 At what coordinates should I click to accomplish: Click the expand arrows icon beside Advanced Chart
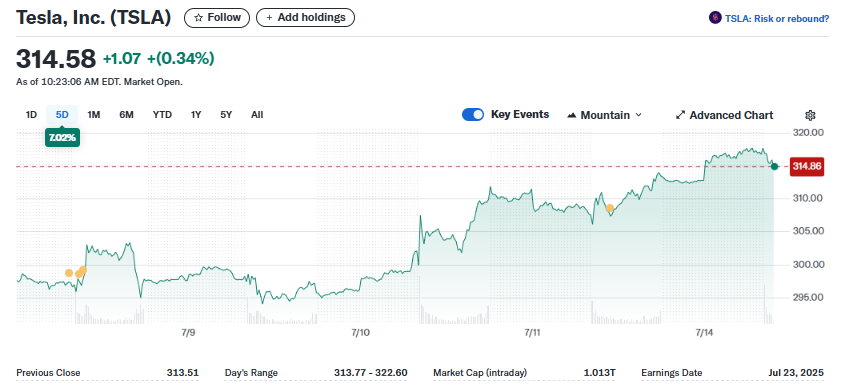coord(680,115)
